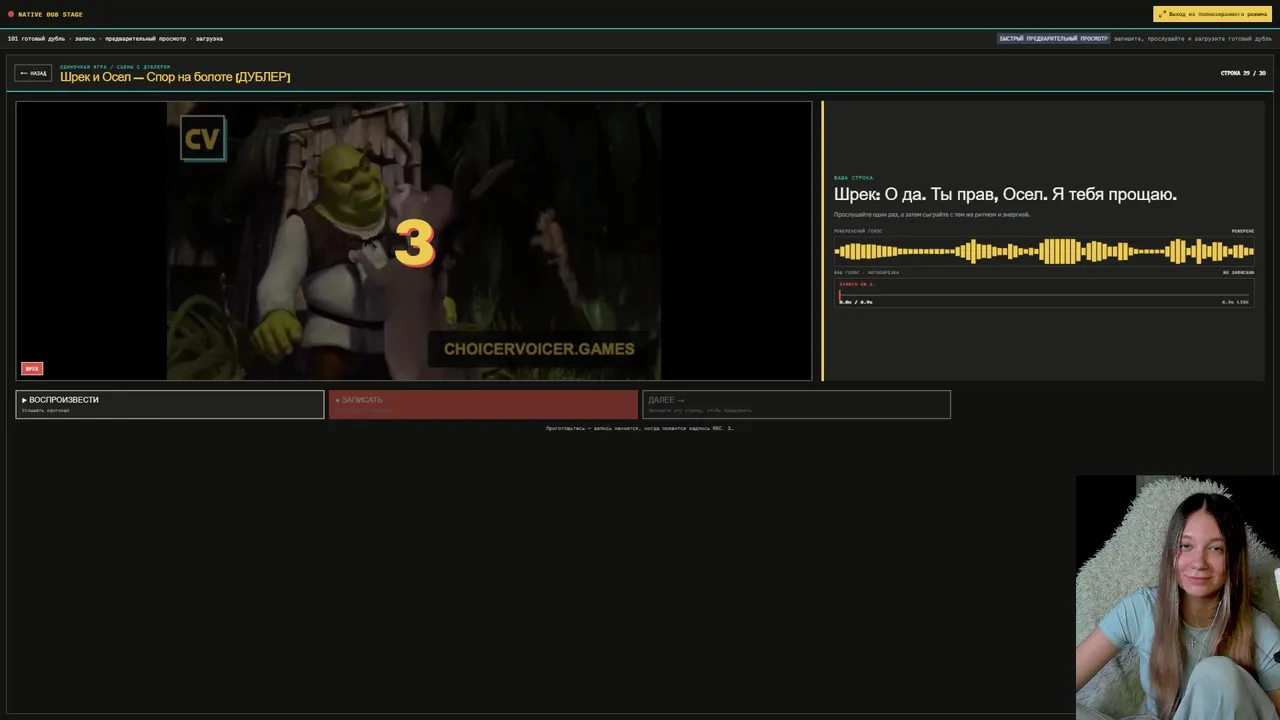Click the countdown hint below the buttons
The height and width of the screenshot is (720, 1280).
tap(639, 428)
